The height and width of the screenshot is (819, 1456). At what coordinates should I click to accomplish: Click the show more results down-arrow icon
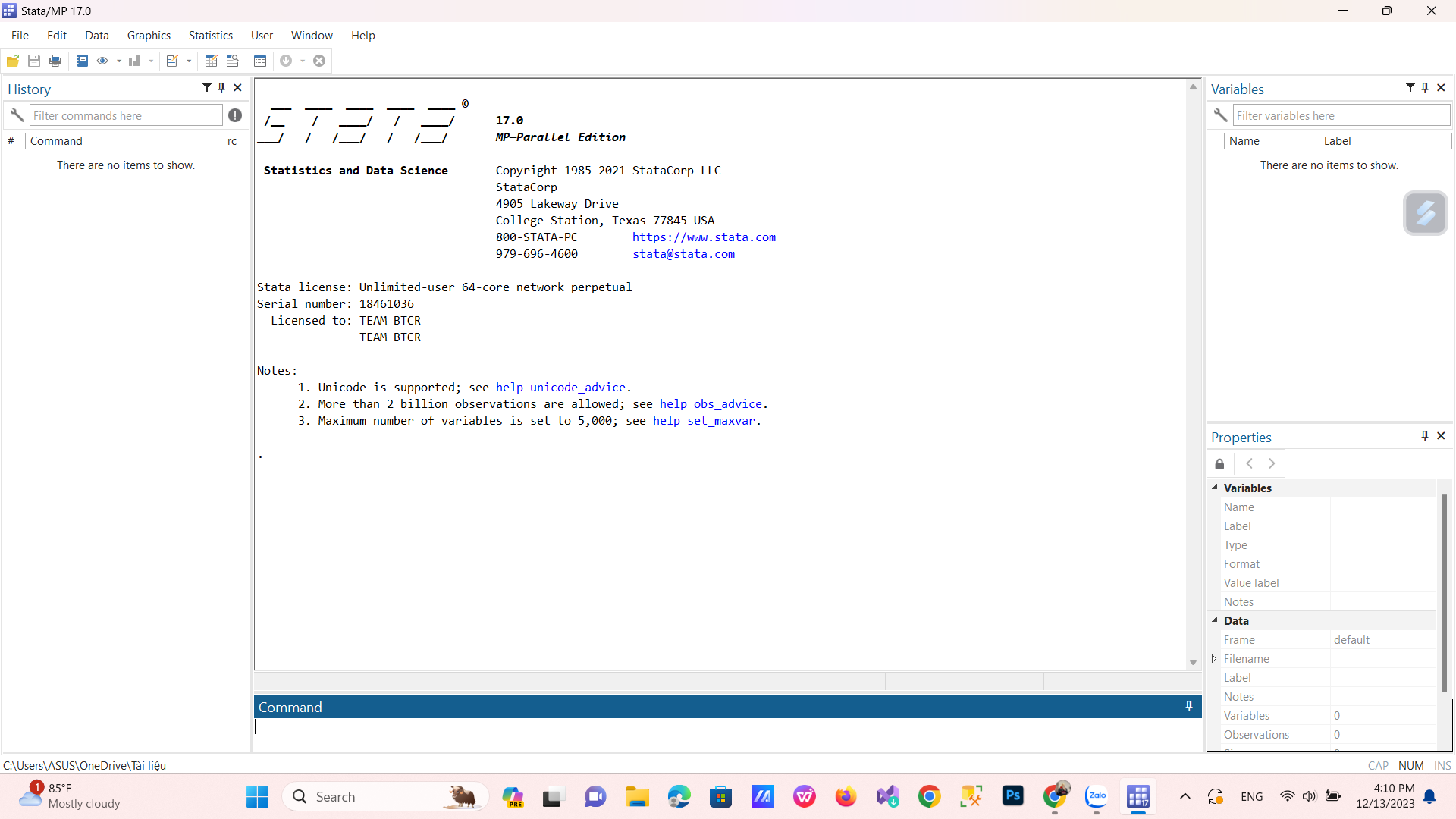tap(286, 61)
